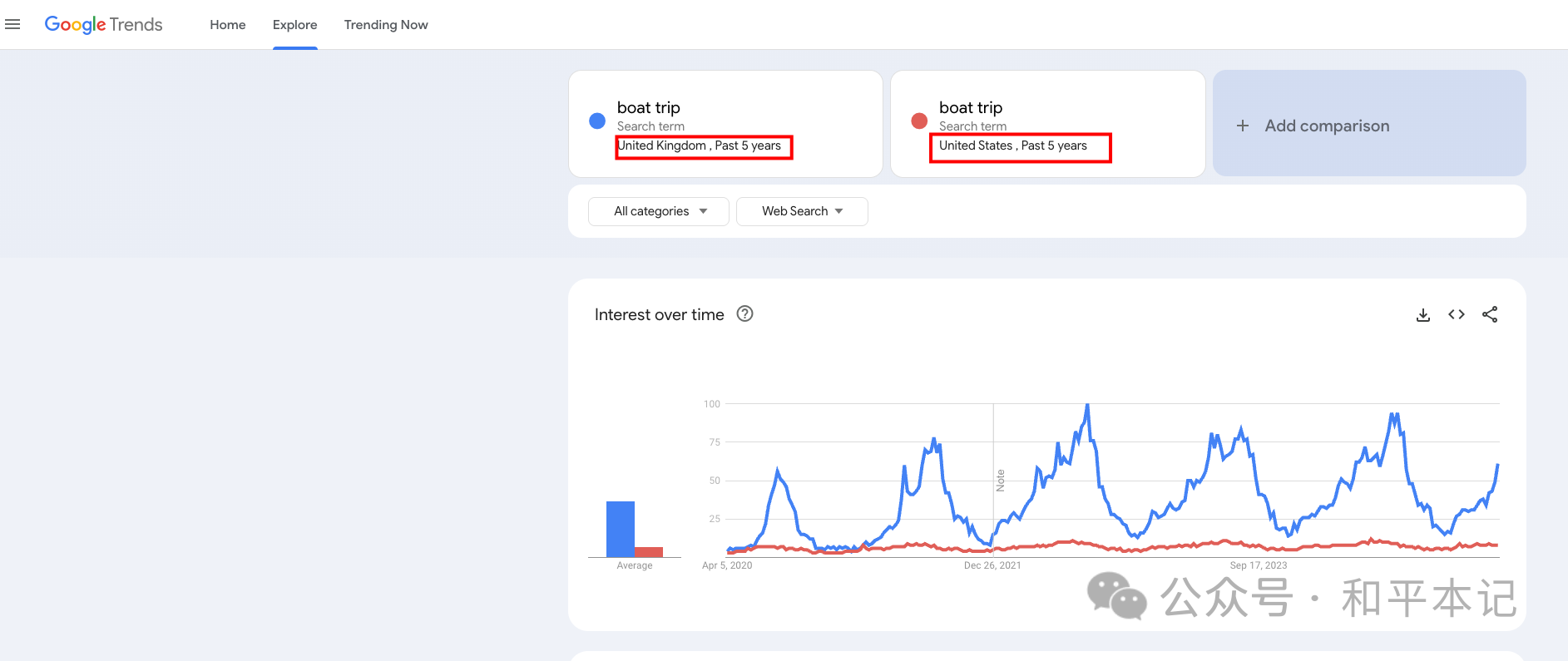This screenshot has height=661, width=1568.
Task: Click the plus icon for Add comparison
Action: click(1243, 126)
